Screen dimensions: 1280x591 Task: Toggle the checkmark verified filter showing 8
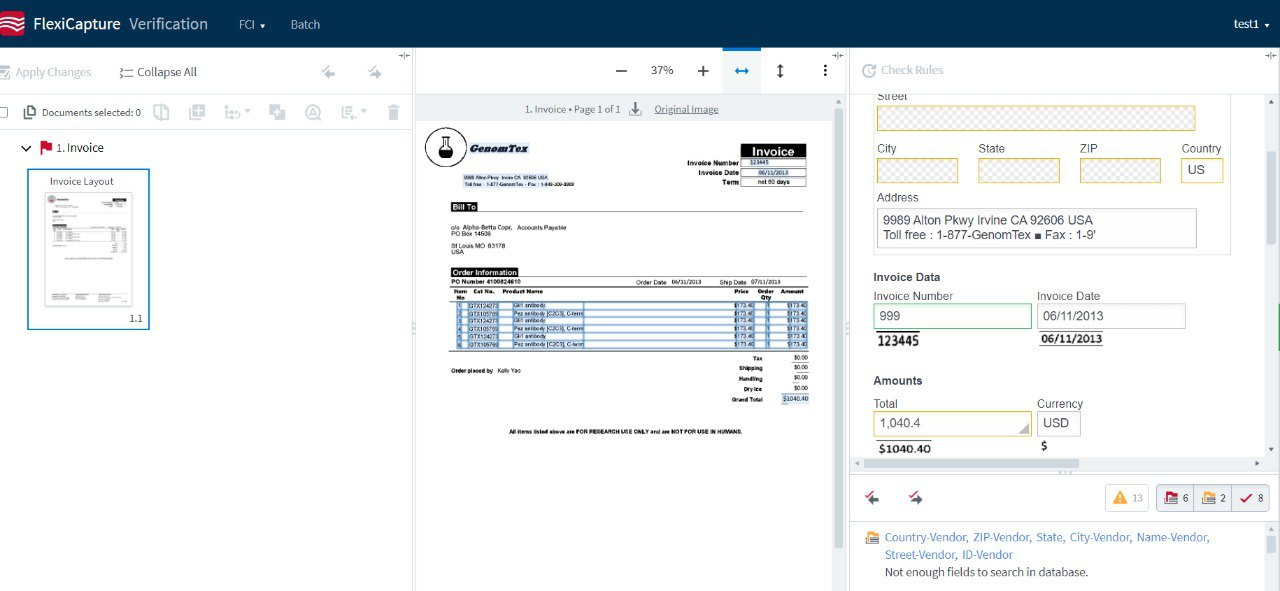pyautogui.click(x=1251, y=498)
